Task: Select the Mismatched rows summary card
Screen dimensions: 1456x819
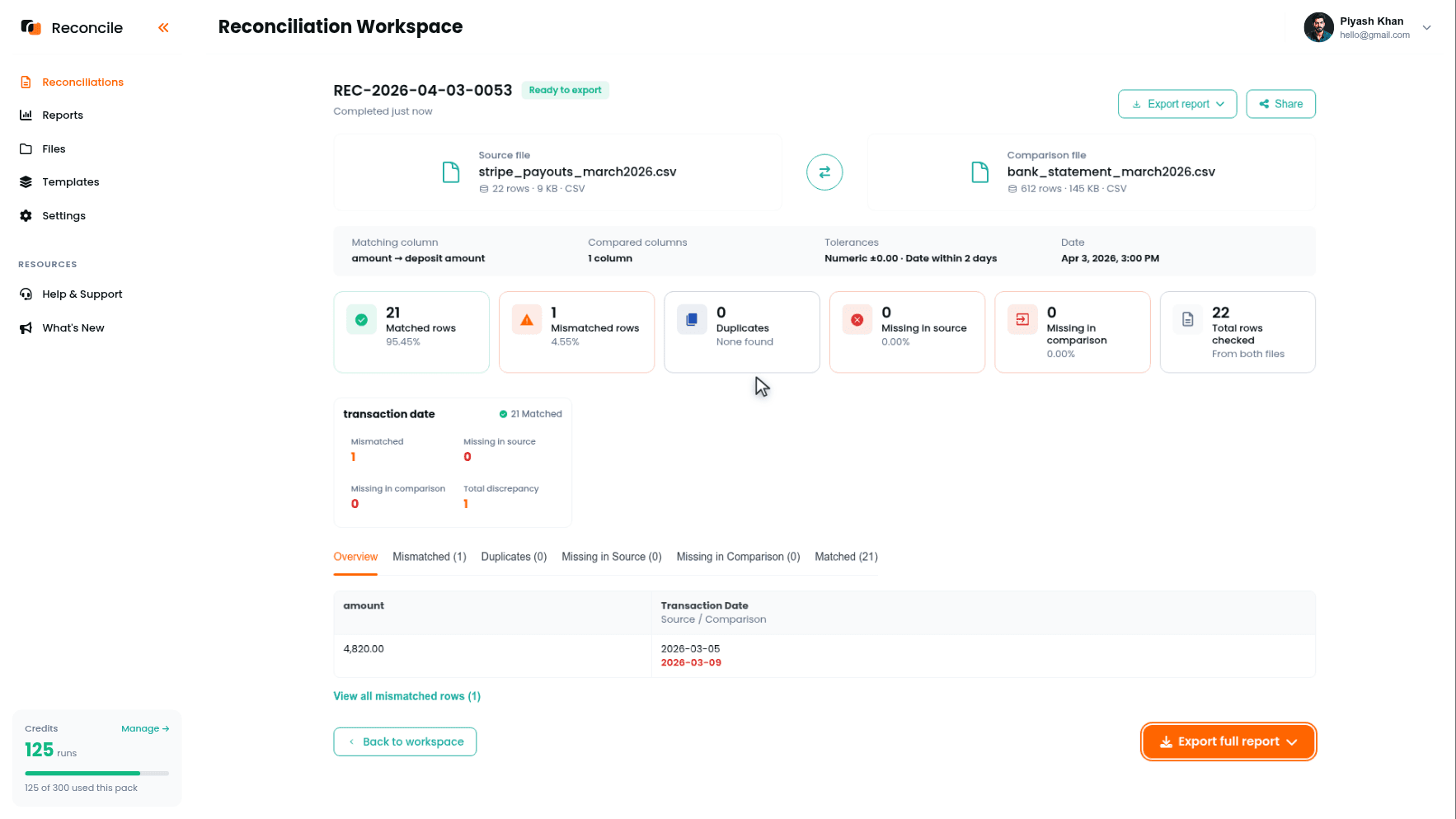Action: click(576, 332)
